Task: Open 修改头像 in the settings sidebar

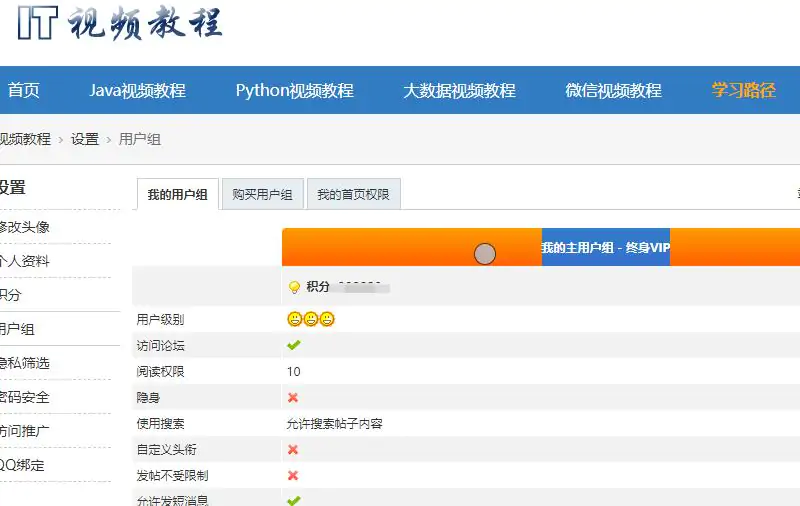Action: [24, 226]
